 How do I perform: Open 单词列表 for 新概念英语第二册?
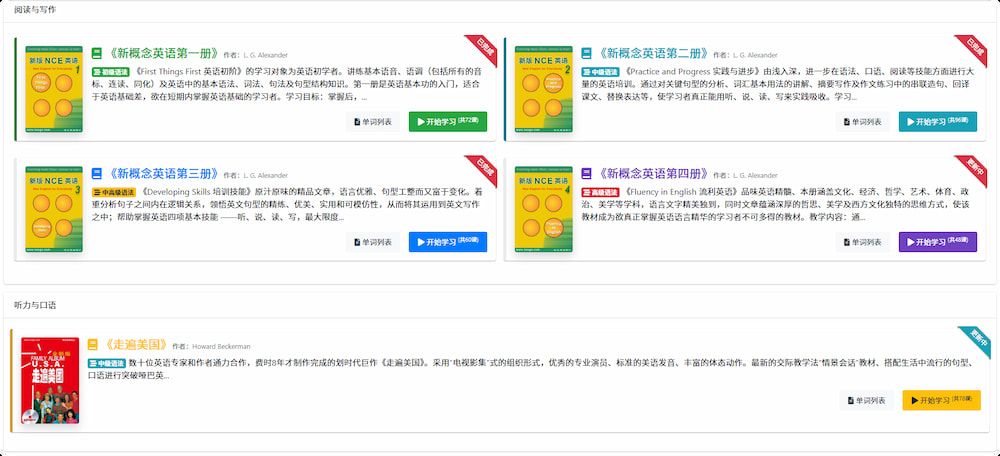[863, 122]
